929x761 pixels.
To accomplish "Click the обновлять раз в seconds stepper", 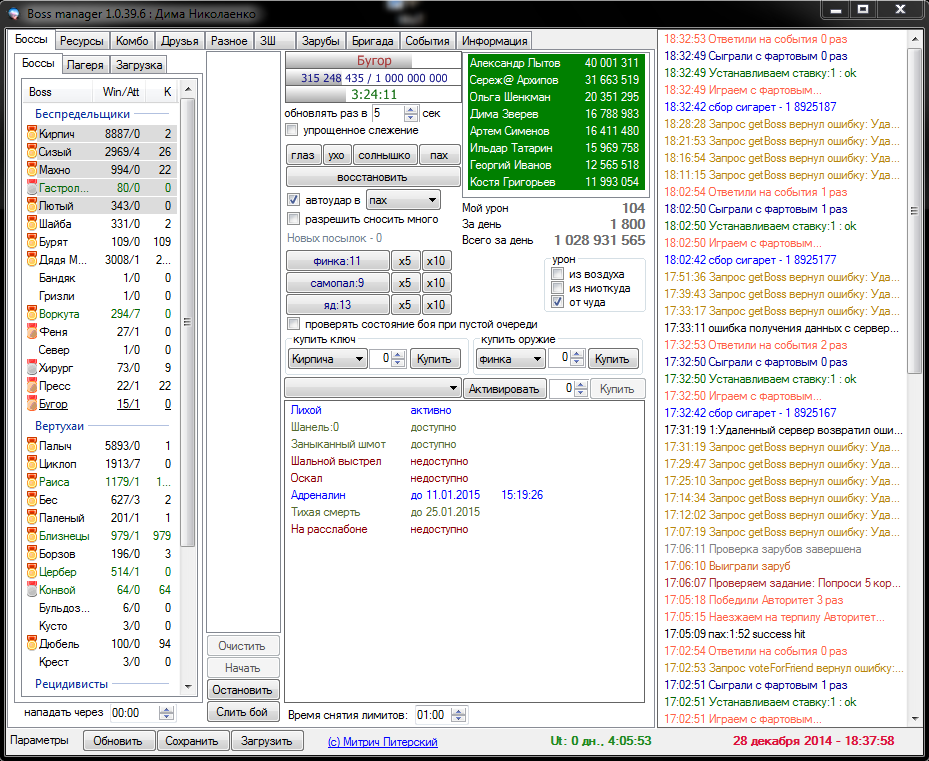I will click(411, 113).
